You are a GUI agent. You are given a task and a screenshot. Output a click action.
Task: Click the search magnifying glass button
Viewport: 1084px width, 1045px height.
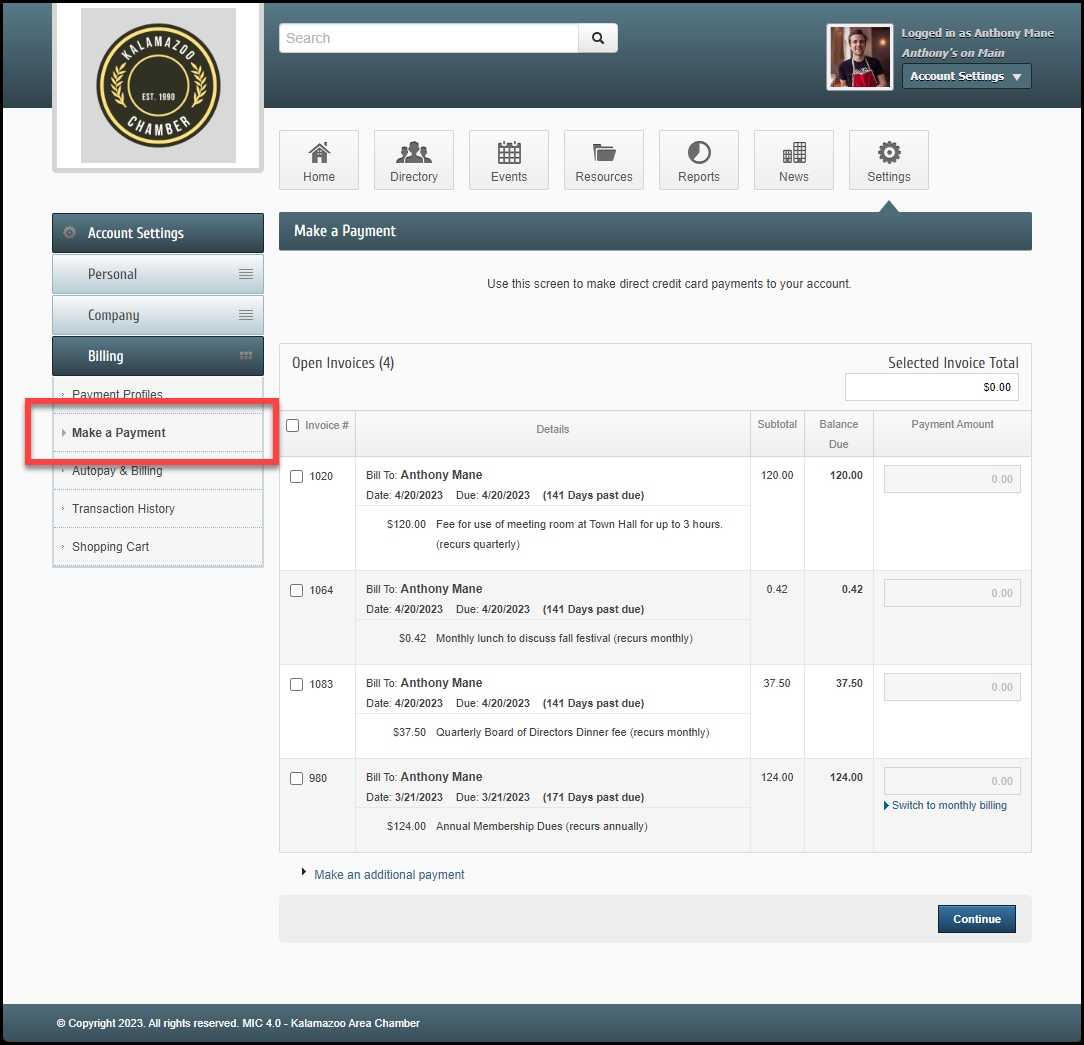point(598,38)
